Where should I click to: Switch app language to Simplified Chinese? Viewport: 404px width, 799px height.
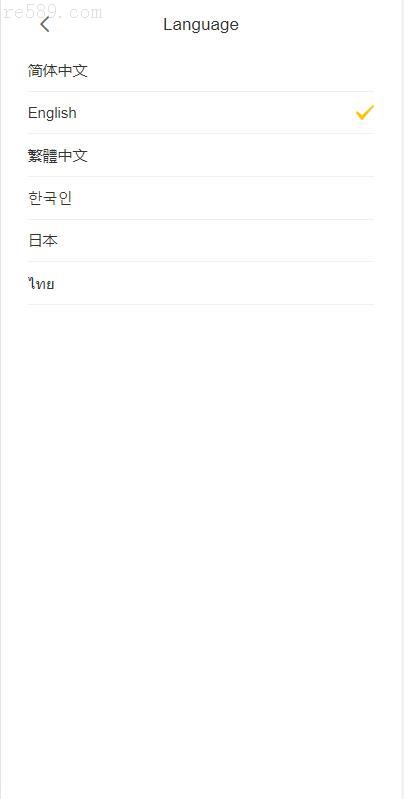(201, 71)
